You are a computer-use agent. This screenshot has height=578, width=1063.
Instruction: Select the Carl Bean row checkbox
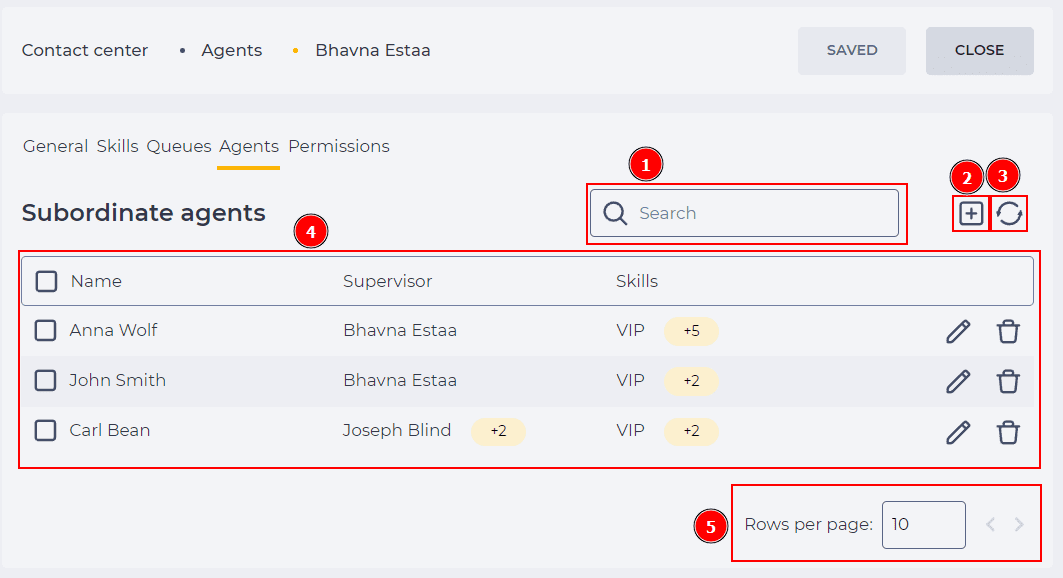(x=45, y=430)
